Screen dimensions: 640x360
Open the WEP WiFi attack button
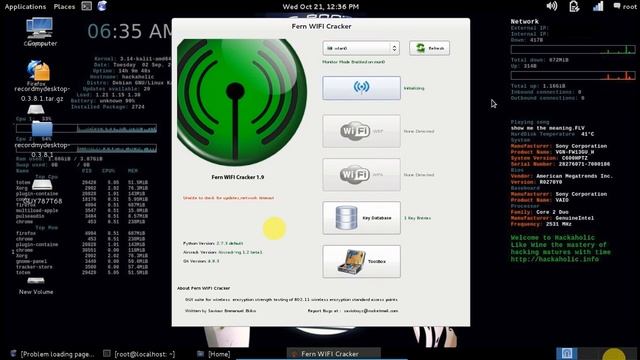pyautogui.click(x=361, y=131)
